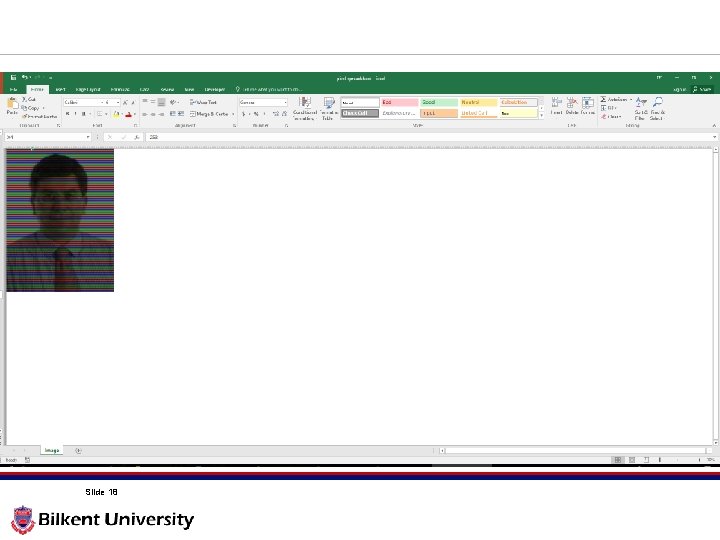This screenshot has height=540, width=720.
Task: Switch to the Page Layout tab
Action: tap(88, 90)
